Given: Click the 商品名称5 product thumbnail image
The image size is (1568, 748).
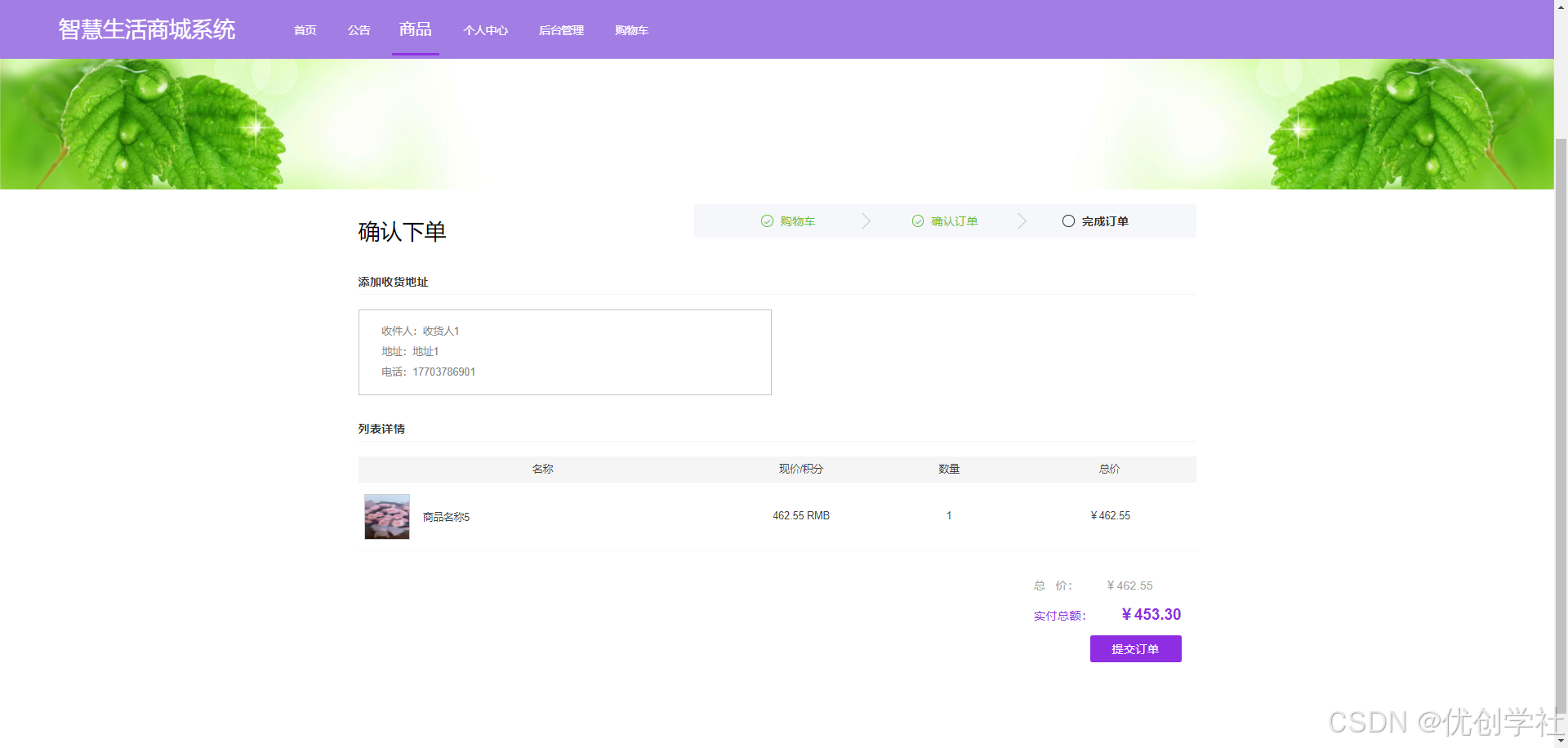Looking at the screenshot, I should click(386, 516).
